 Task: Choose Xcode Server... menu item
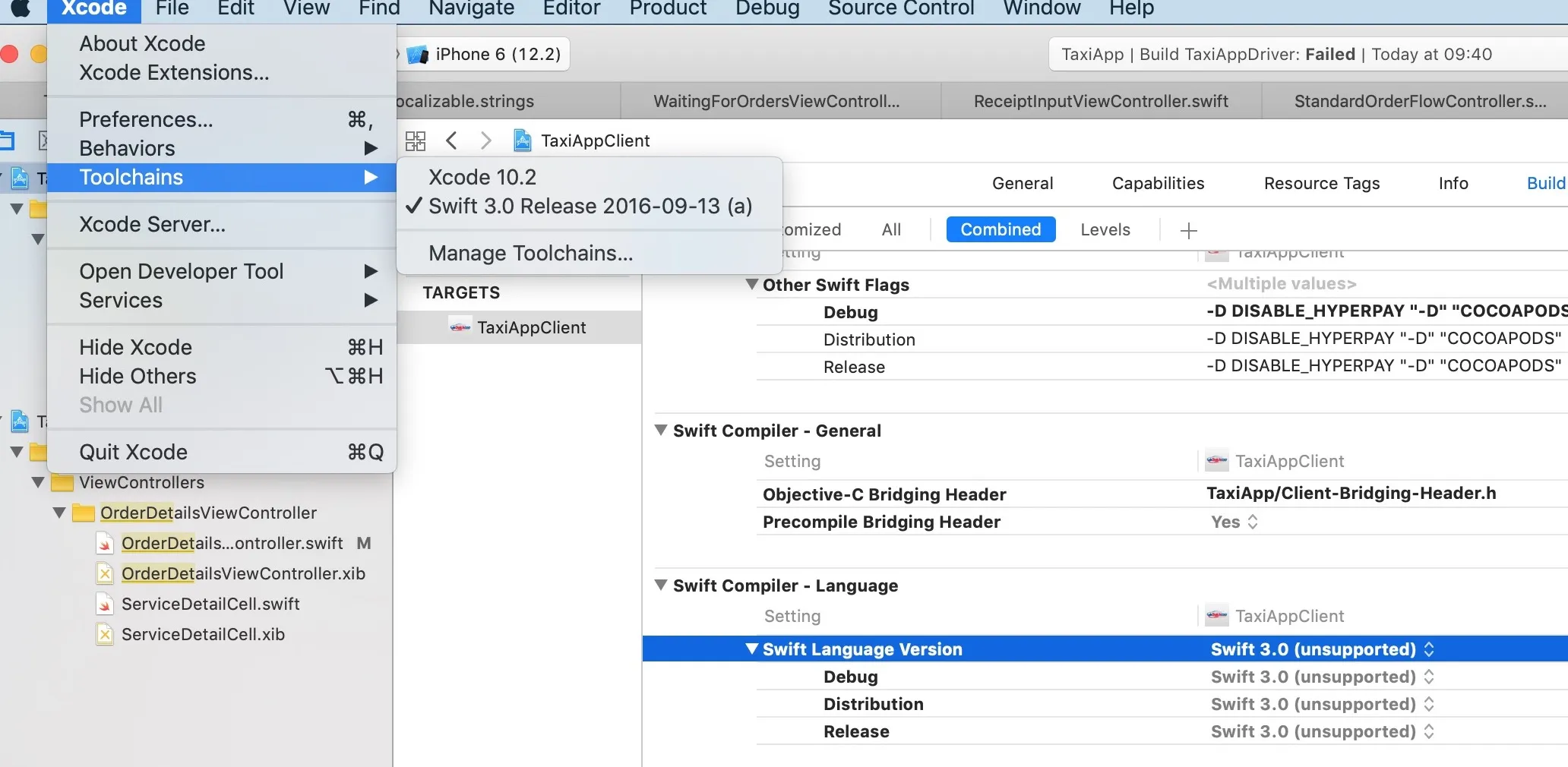tap(222, 224)
